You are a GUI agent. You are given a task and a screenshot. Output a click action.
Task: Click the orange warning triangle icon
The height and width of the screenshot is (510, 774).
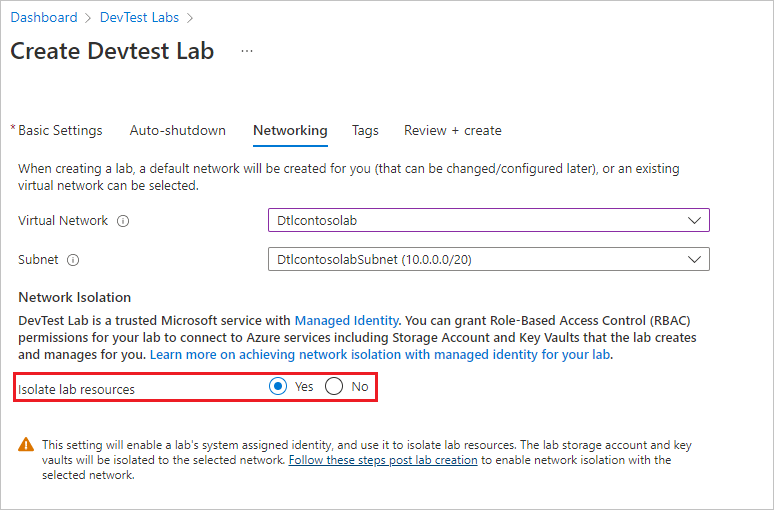coord(26,444)
